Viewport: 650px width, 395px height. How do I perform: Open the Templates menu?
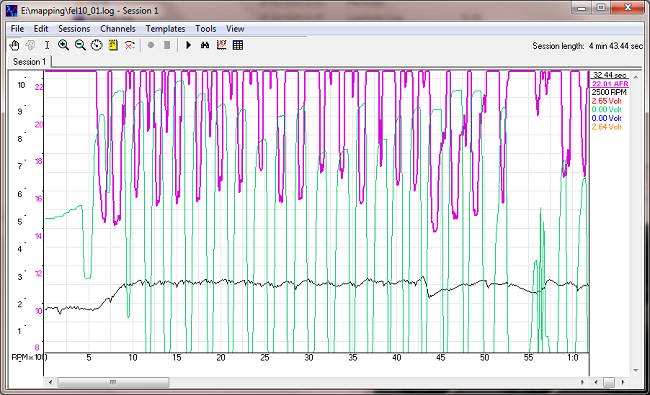pos(165,29)
